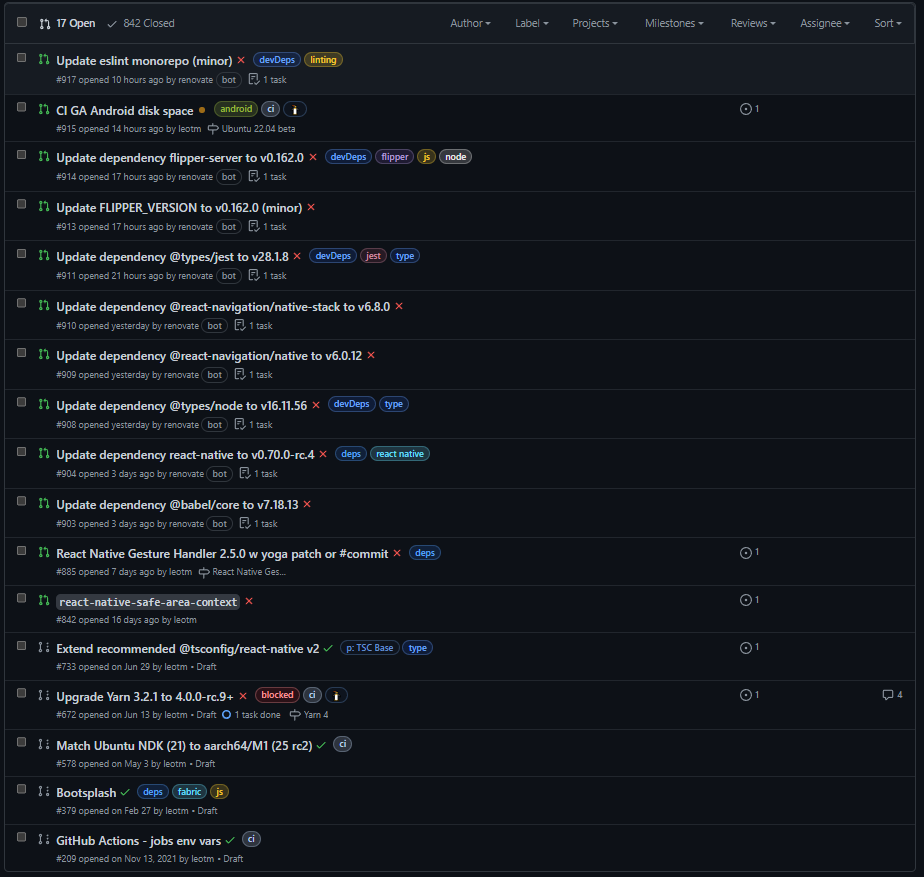
Task: Filter by p: TSC Base label
Action: [369, 648]
